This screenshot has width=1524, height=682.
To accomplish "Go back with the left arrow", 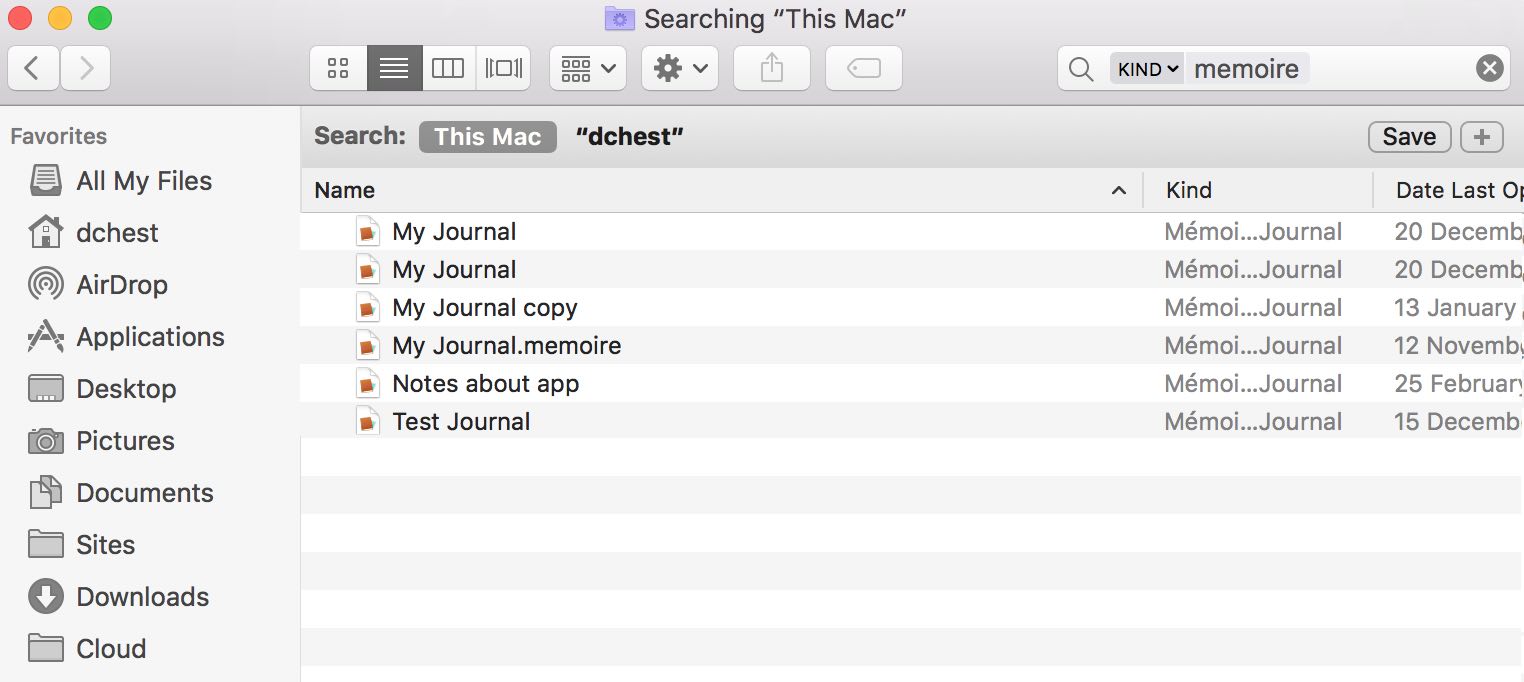I will coord(33,68).
